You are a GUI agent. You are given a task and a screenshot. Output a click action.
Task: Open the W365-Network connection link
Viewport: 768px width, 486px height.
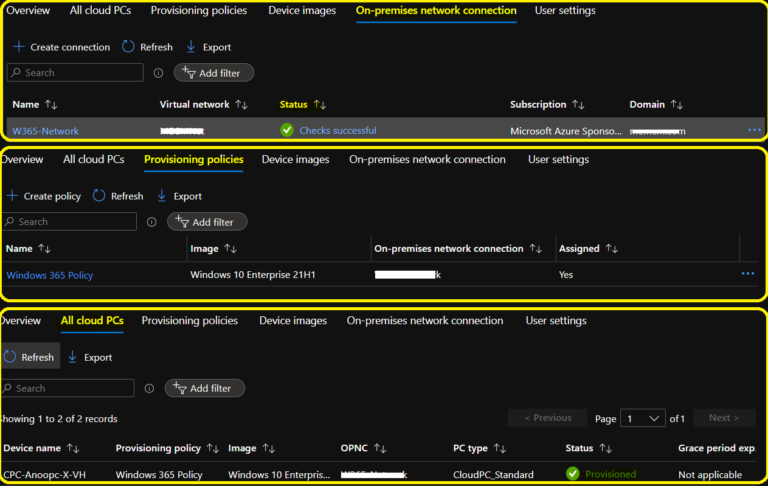click(46, 131)
